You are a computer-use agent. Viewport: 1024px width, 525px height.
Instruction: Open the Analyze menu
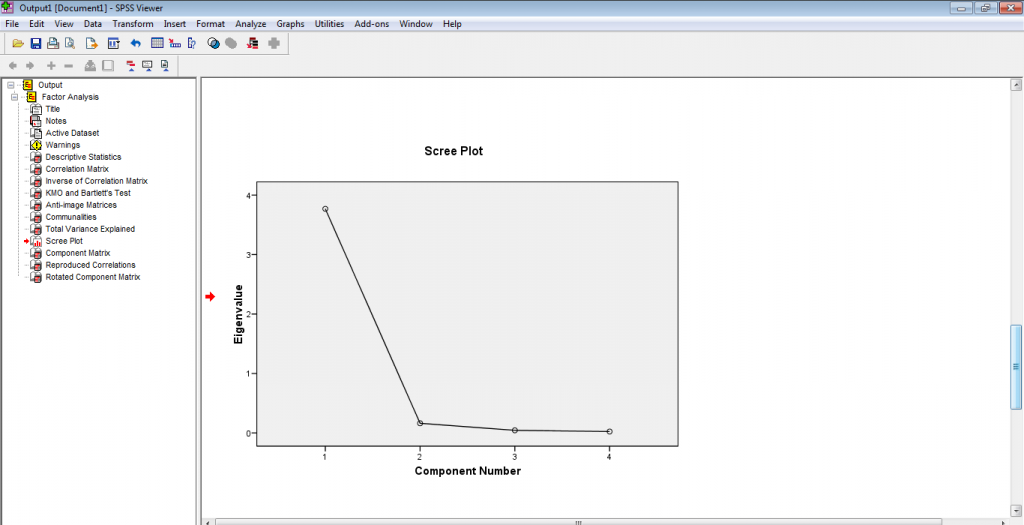click(250, 23)
